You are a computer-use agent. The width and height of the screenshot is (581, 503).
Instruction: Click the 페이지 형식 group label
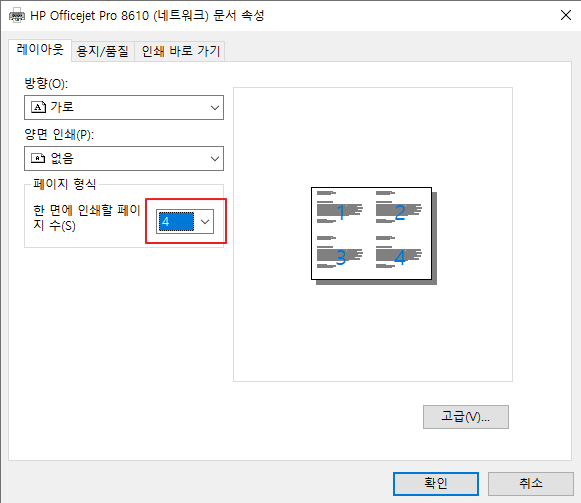[x=65, y=184]
